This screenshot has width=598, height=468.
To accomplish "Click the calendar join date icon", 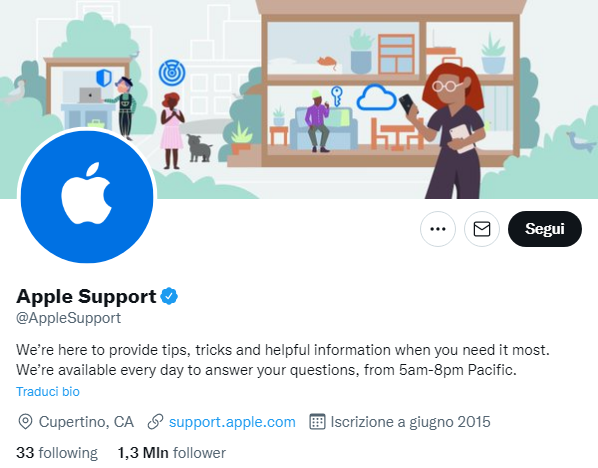I will (317, 421).
